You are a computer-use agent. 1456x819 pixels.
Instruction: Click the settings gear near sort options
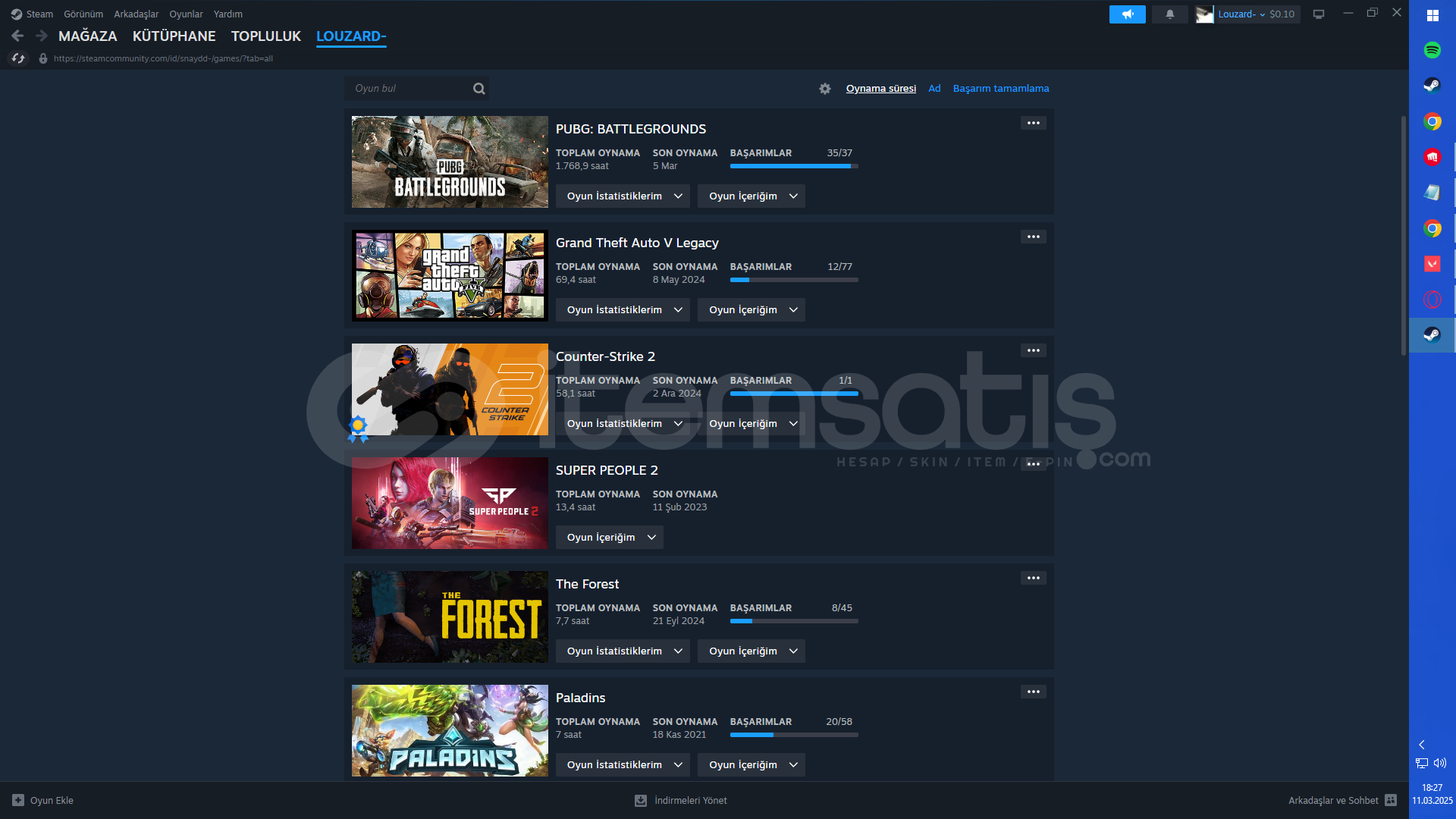[x=825, y=89]
